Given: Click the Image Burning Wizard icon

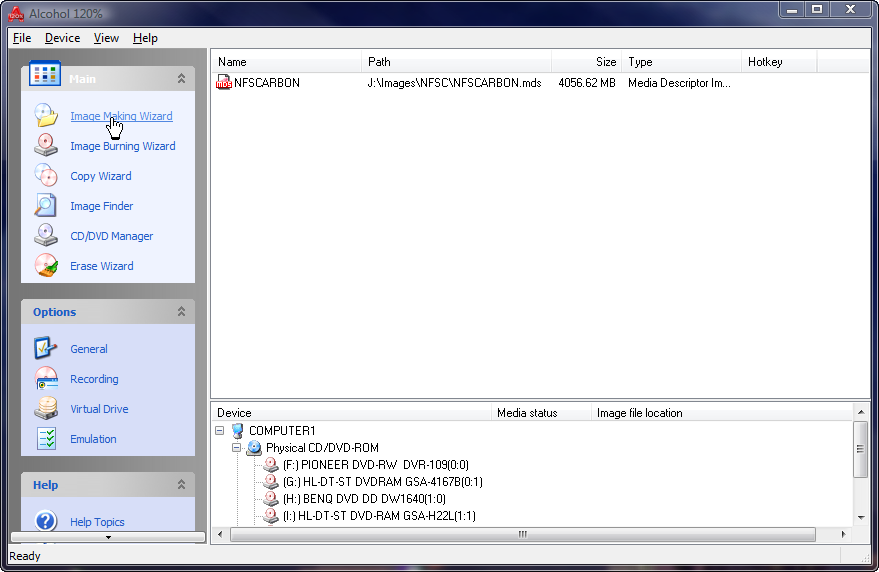Looking at the screenshot, I should click(x=46, y=145).
